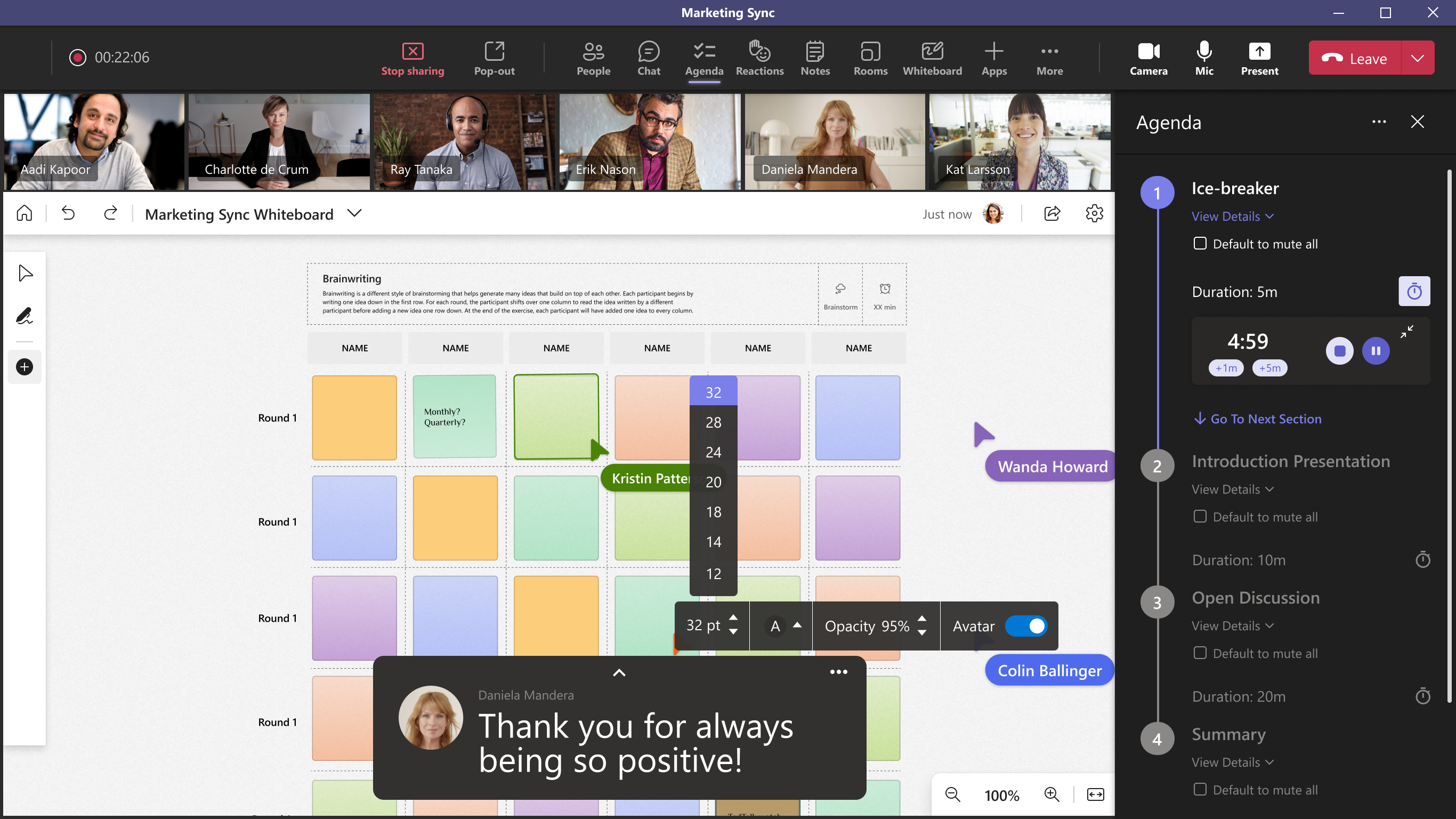
Task: Share the whiteboard via share icon
Action: click(x=1052, y=213)
